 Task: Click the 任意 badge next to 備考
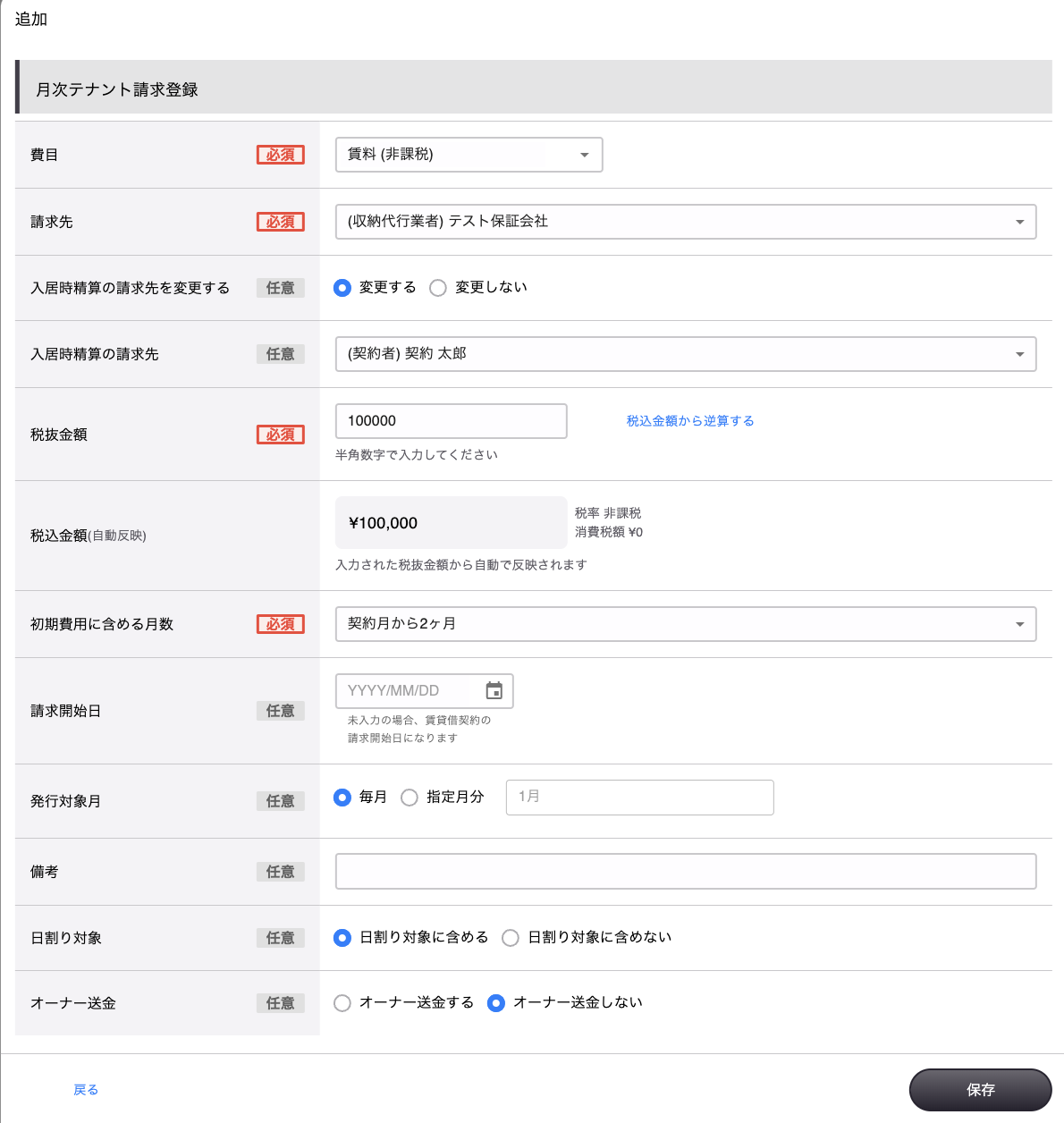coord(281,872)
